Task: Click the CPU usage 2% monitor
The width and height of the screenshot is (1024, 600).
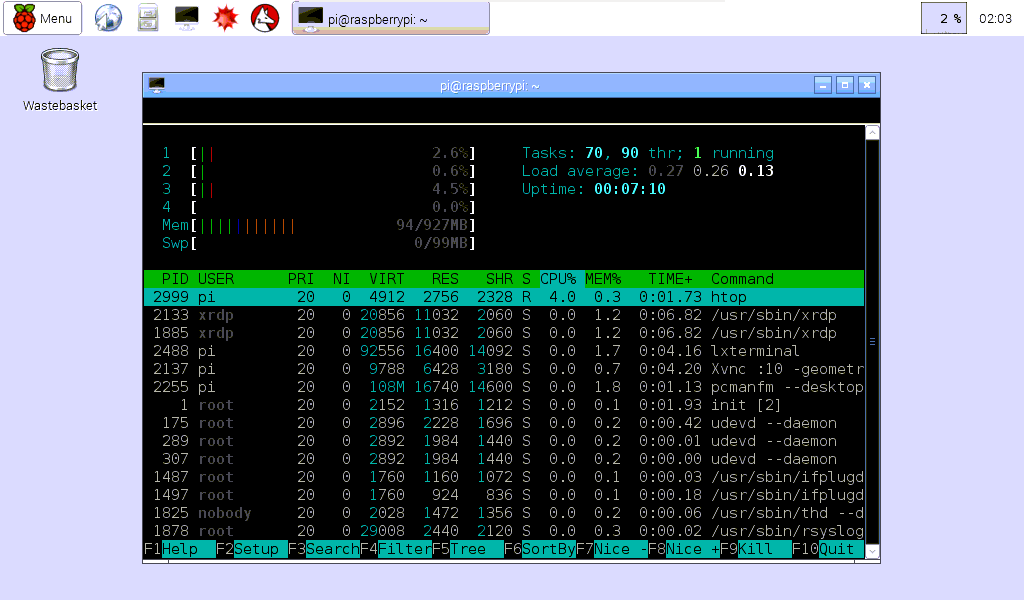Action: click(944, 18)
